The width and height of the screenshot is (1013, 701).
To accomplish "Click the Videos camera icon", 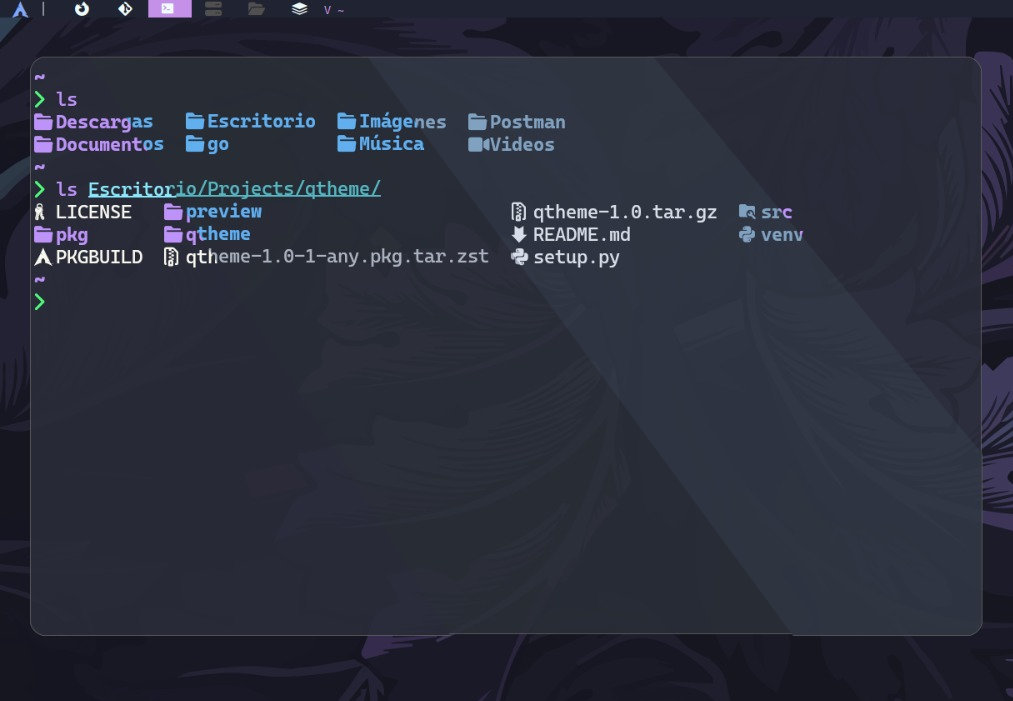I will pos(478,145).
